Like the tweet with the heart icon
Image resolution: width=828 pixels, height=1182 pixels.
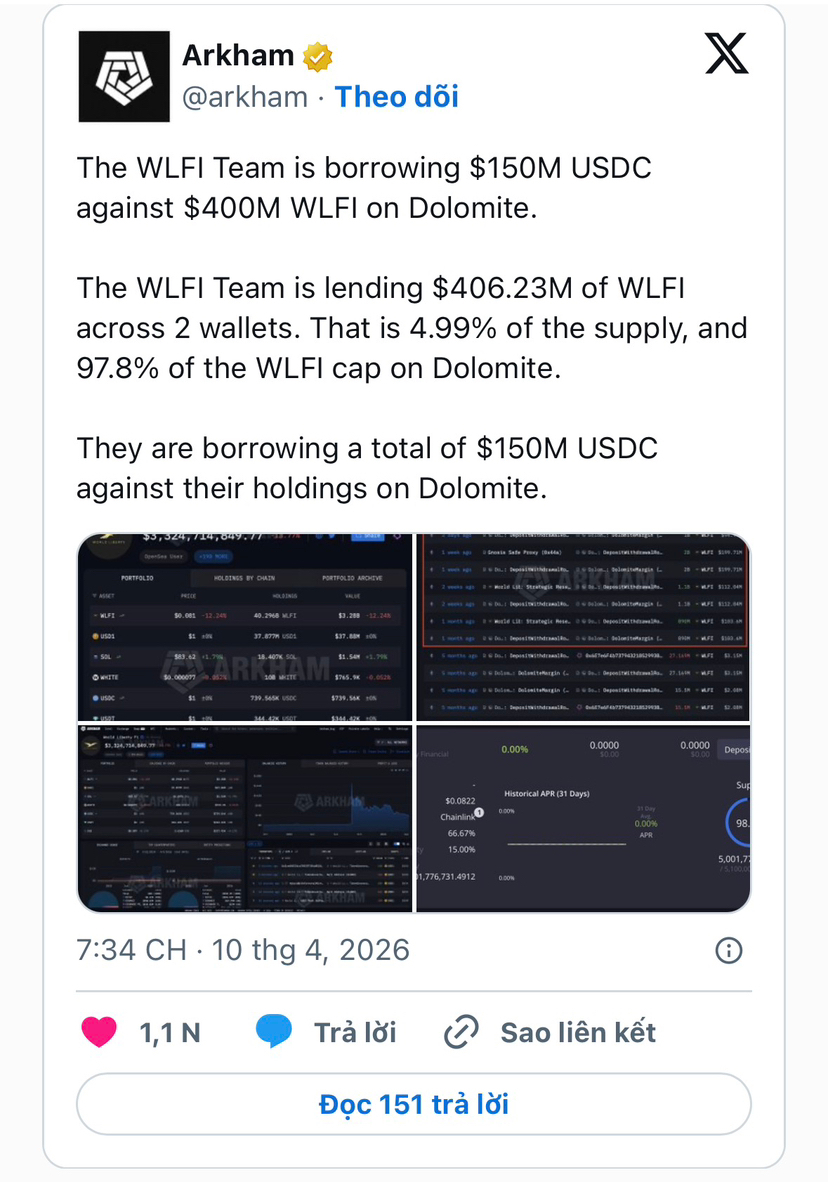click(x=99, y=1032)
